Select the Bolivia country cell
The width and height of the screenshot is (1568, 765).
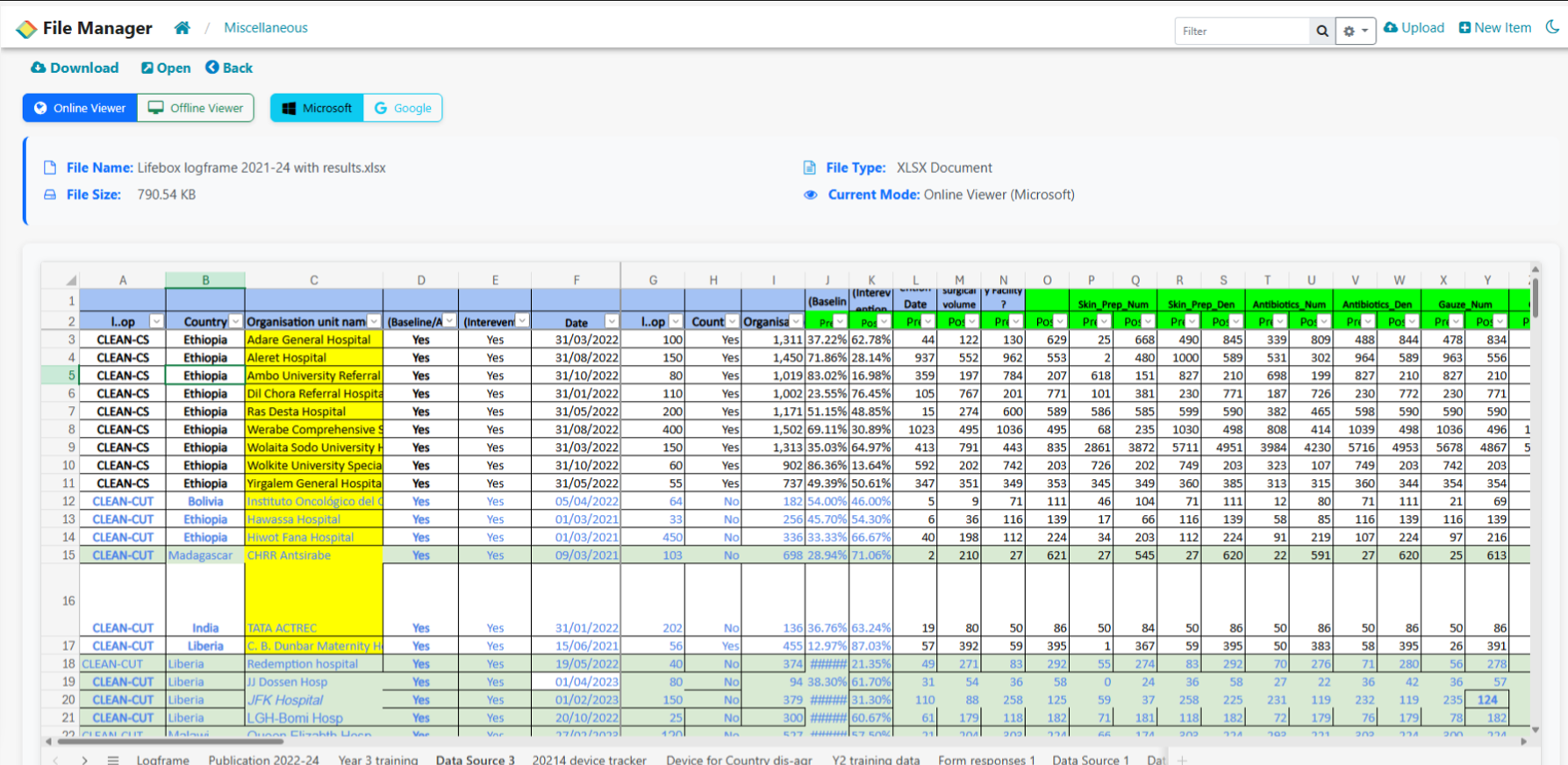point(205,502)
